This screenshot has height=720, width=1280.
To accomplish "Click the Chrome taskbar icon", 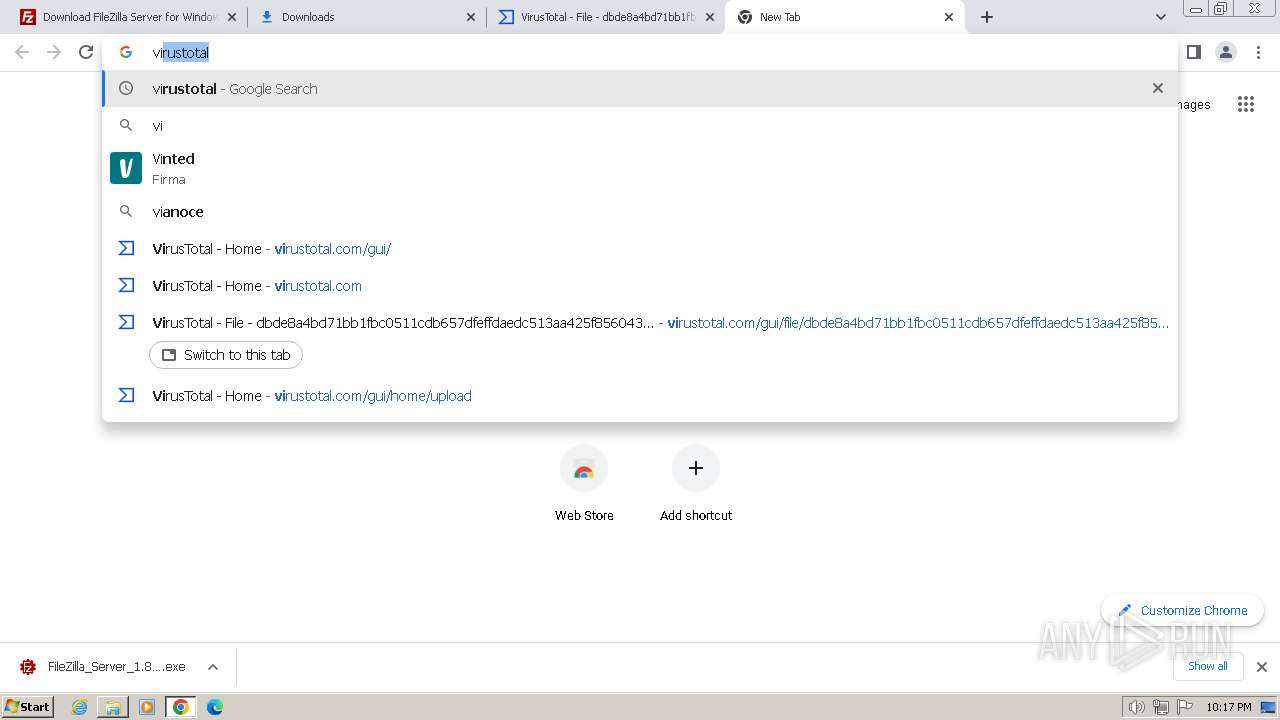I will click(x=180, y=707).
